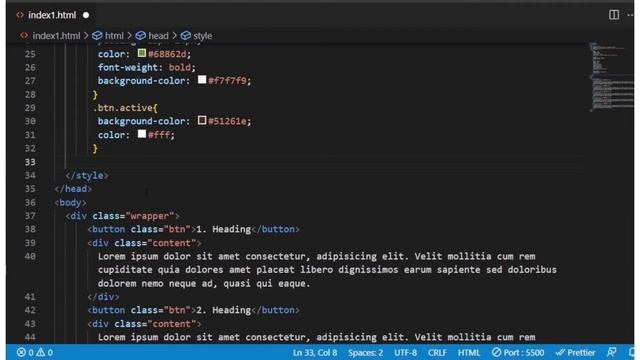Click the <body> opening tag

click(70, 202)
